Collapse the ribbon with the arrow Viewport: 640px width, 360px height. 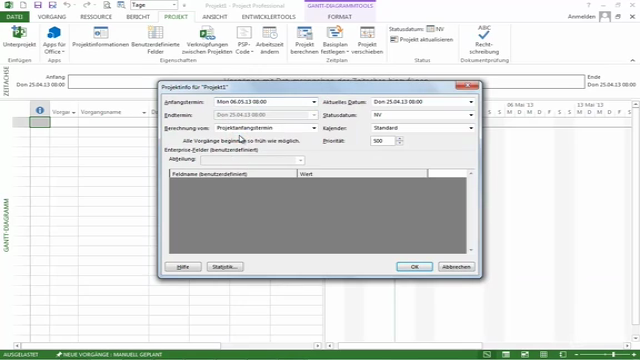click(633, 60)
